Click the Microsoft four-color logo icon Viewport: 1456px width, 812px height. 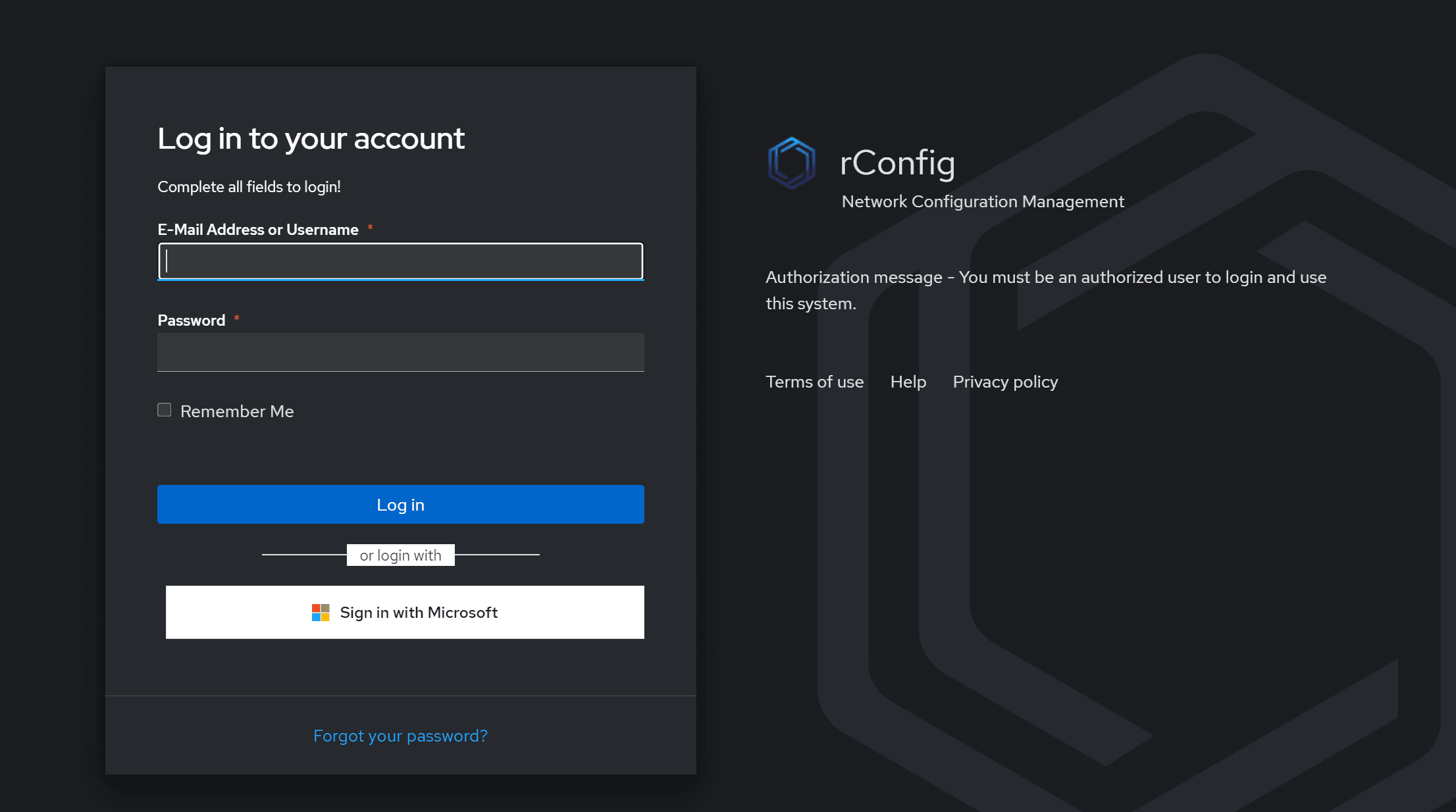point(321,613)
